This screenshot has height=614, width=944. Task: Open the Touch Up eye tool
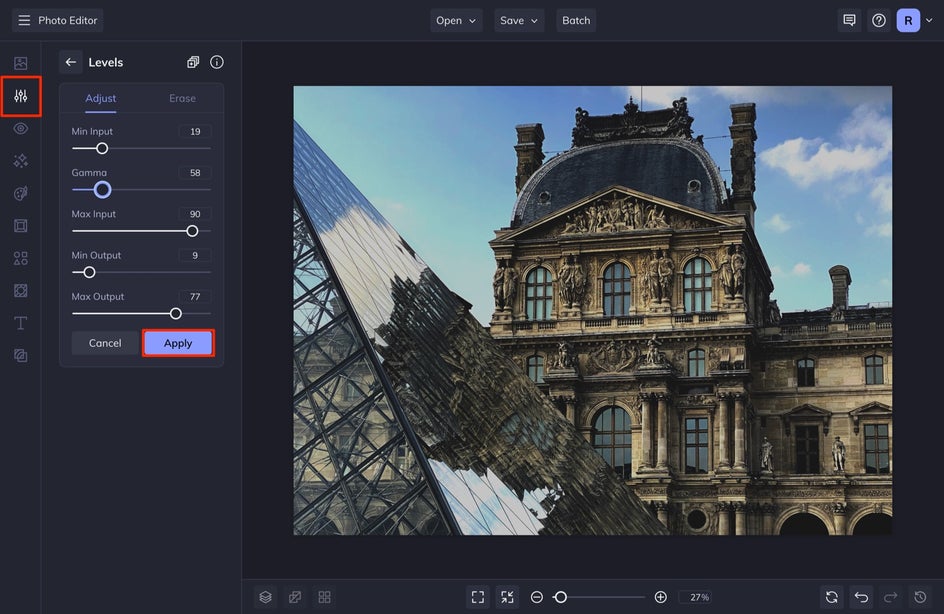click(21, 129)
